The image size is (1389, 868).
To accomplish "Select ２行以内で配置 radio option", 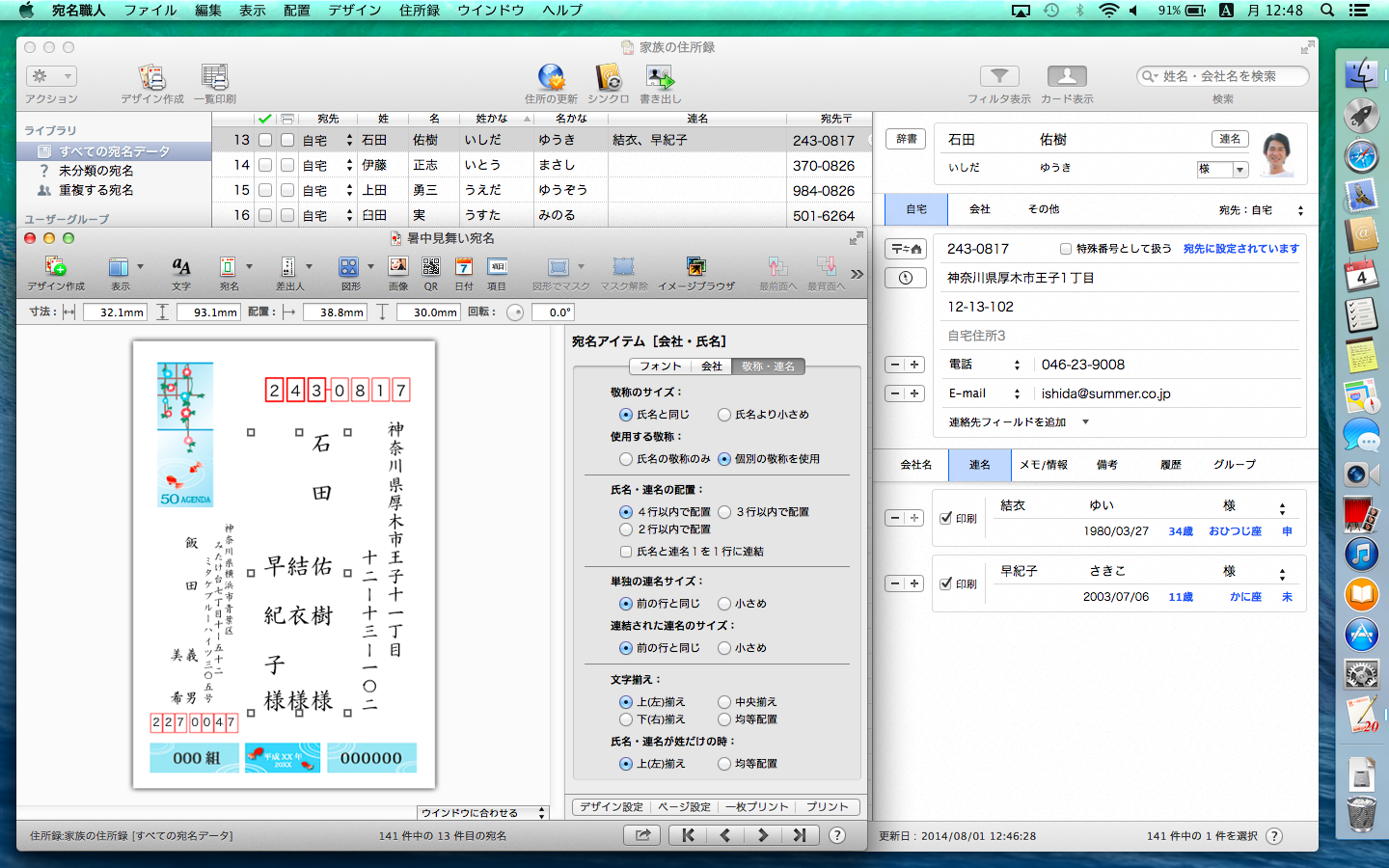I will 626,529.
